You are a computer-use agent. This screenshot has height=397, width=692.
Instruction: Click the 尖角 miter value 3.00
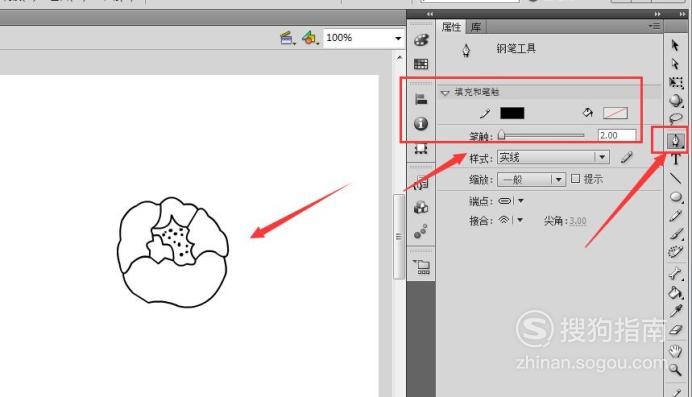578,221
